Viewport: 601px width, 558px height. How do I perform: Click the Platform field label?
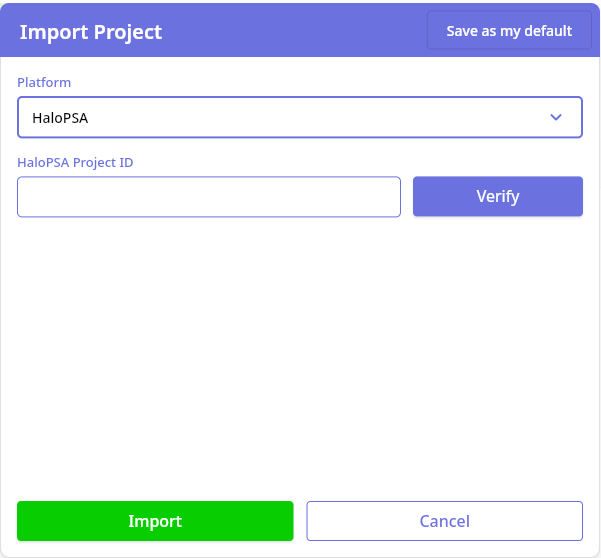point(44,82)
